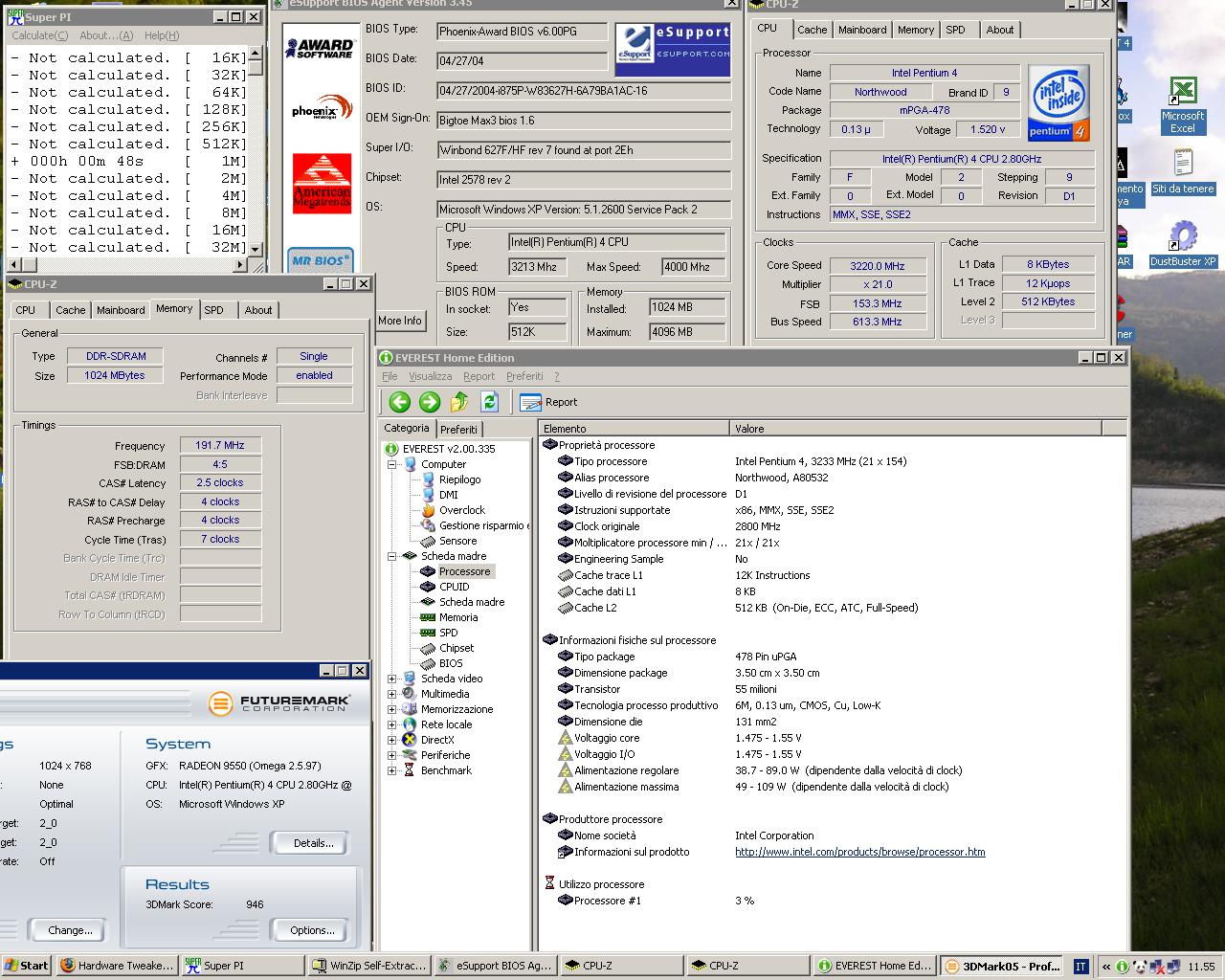This screenshot has width=1225, height=980.
Task: Select BIOS in the EVEREST tree
Action: tap(450, 663)
